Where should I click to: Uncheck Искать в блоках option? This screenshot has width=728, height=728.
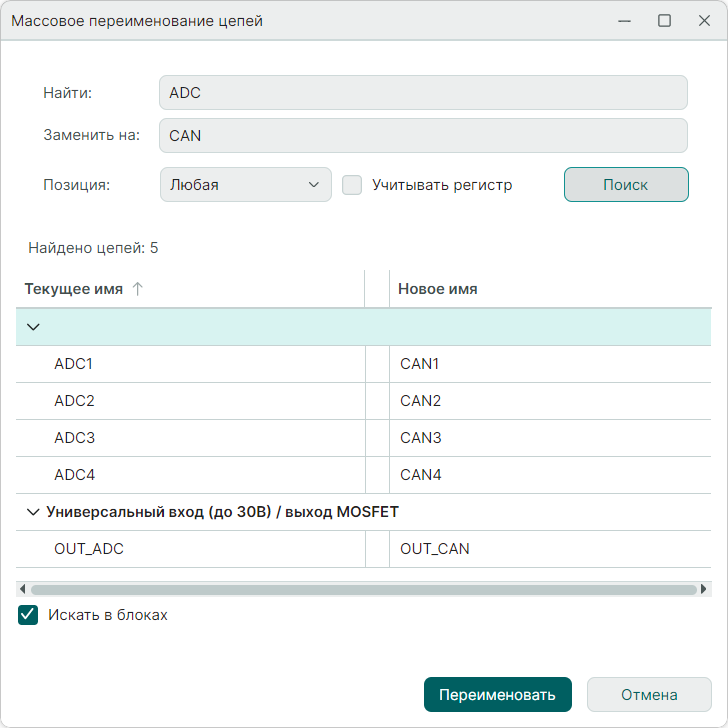(x=28, y=615)
